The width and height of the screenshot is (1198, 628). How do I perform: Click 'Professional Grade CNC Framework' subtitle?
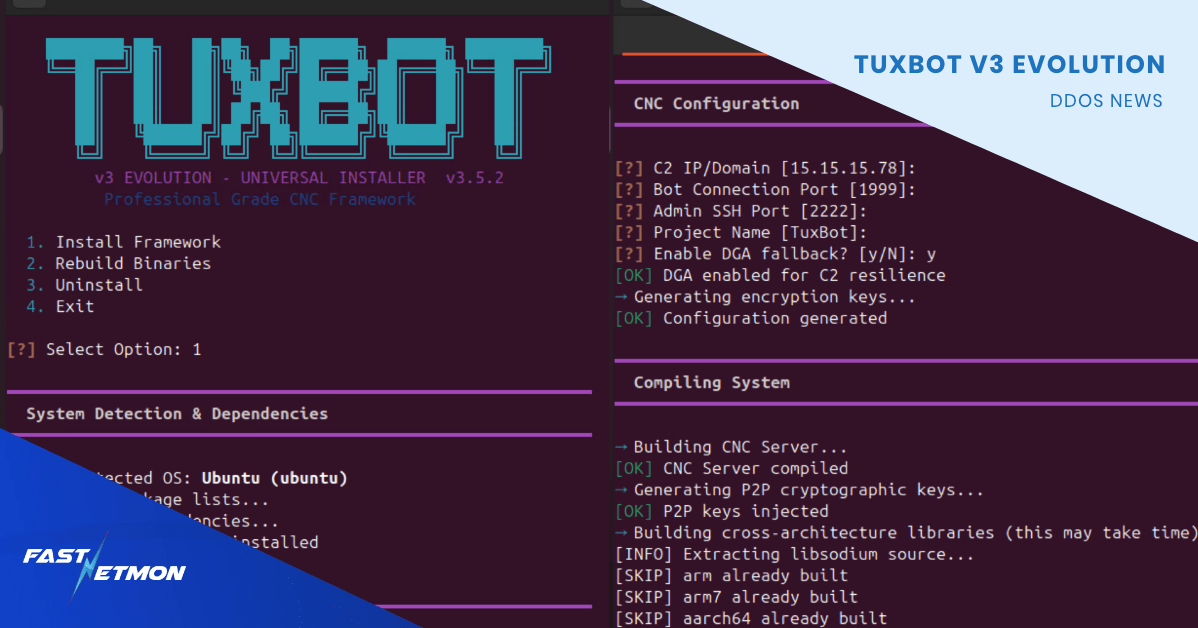[260, 199]
